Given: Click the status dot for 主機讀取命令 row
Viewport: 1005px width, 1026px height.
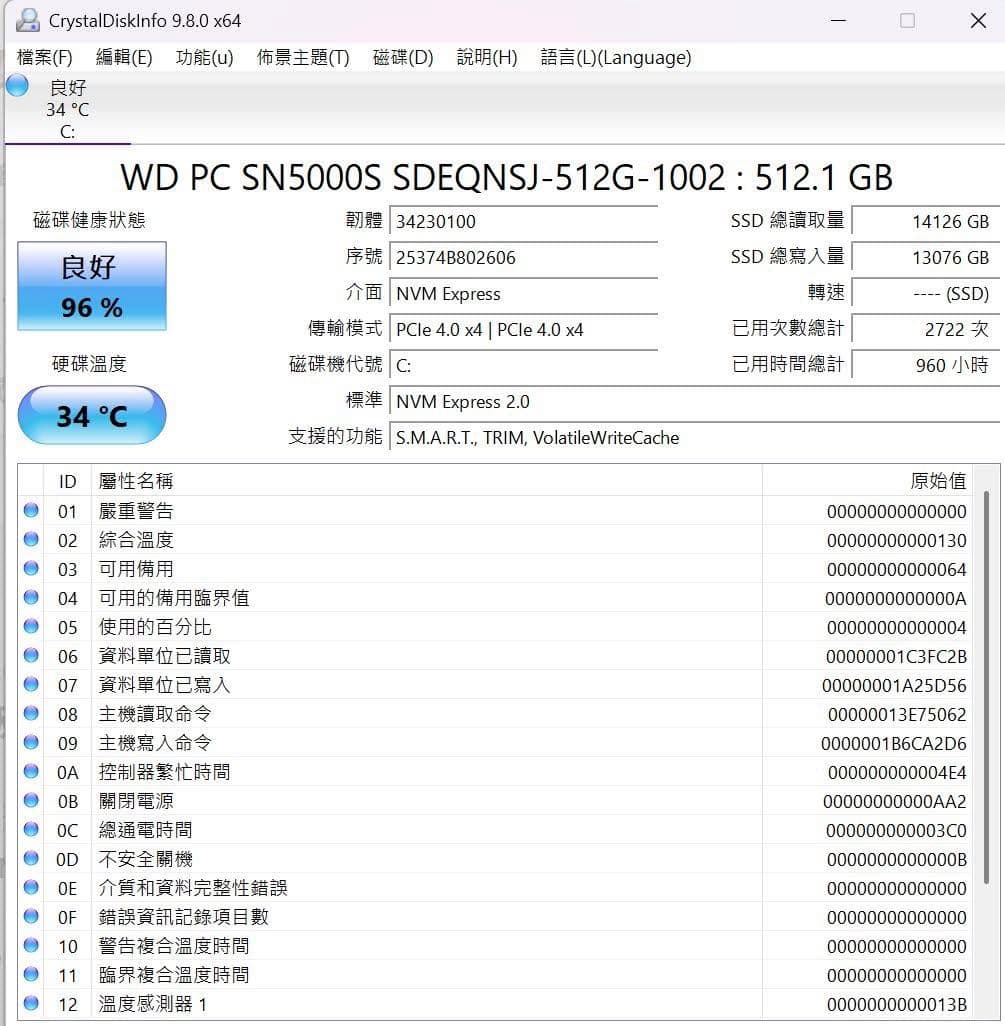Looking at the screenshot, I should [31, 713].
